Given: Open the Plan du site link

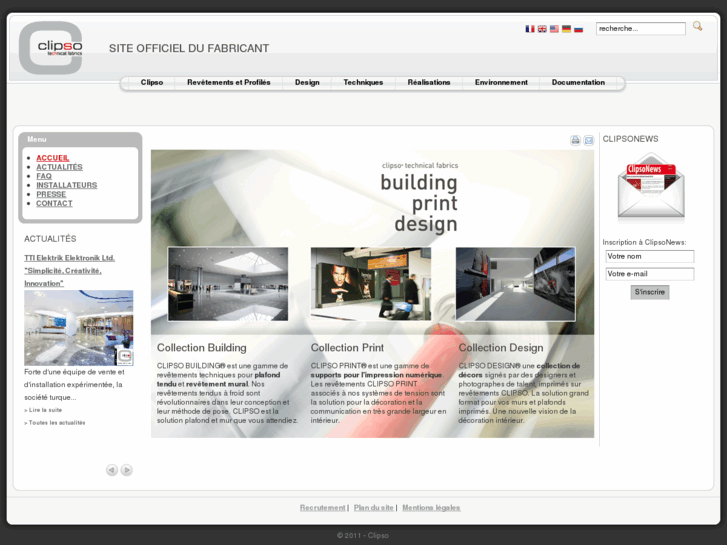Looking at the screenshot, I should point(374,508).
